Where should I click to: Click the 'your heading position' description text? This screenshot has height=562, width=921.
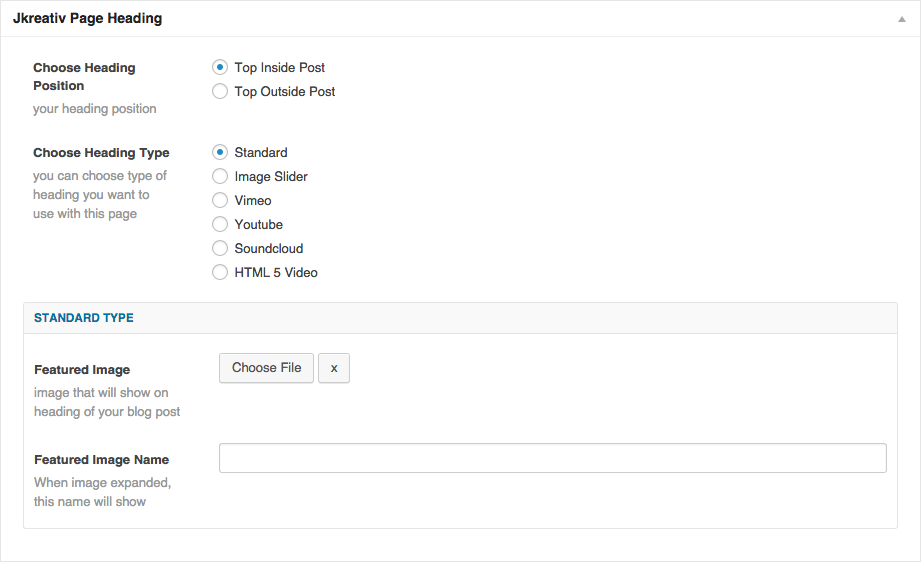(94, 109)
